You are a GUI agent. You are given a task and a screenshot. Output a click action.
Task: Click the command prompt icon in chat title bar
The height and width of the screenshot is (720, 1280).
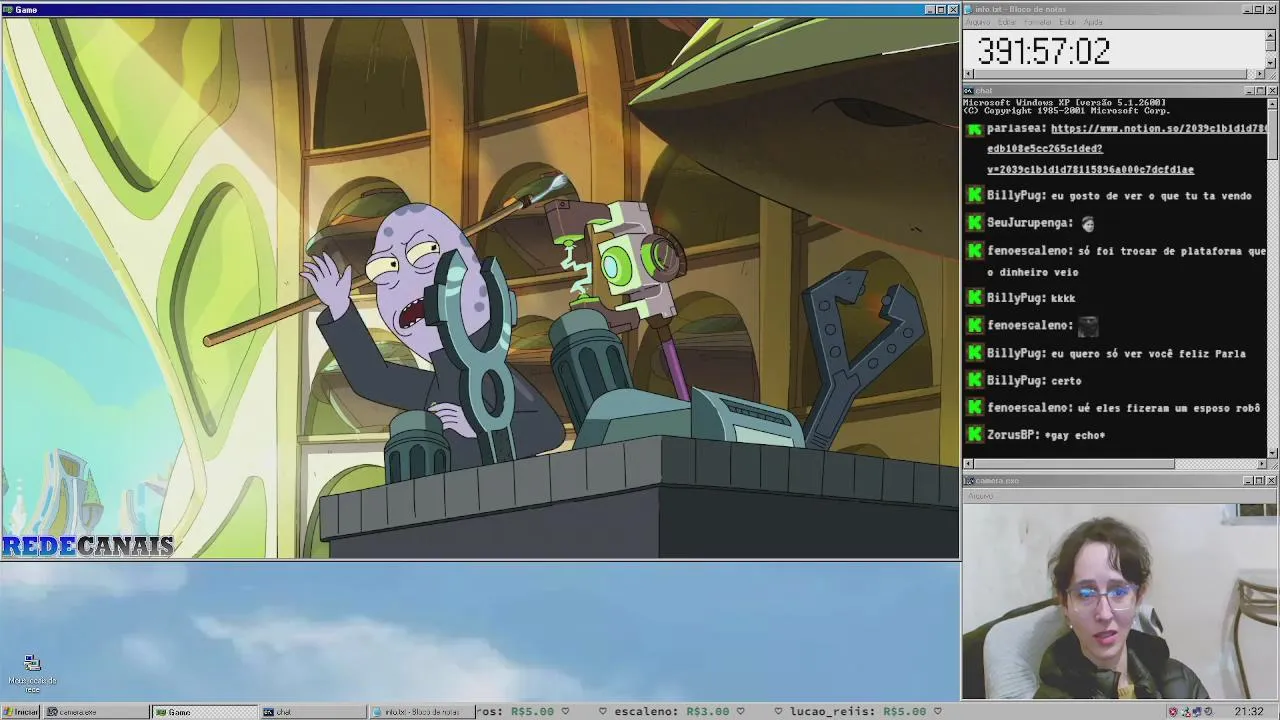(969, 91)
